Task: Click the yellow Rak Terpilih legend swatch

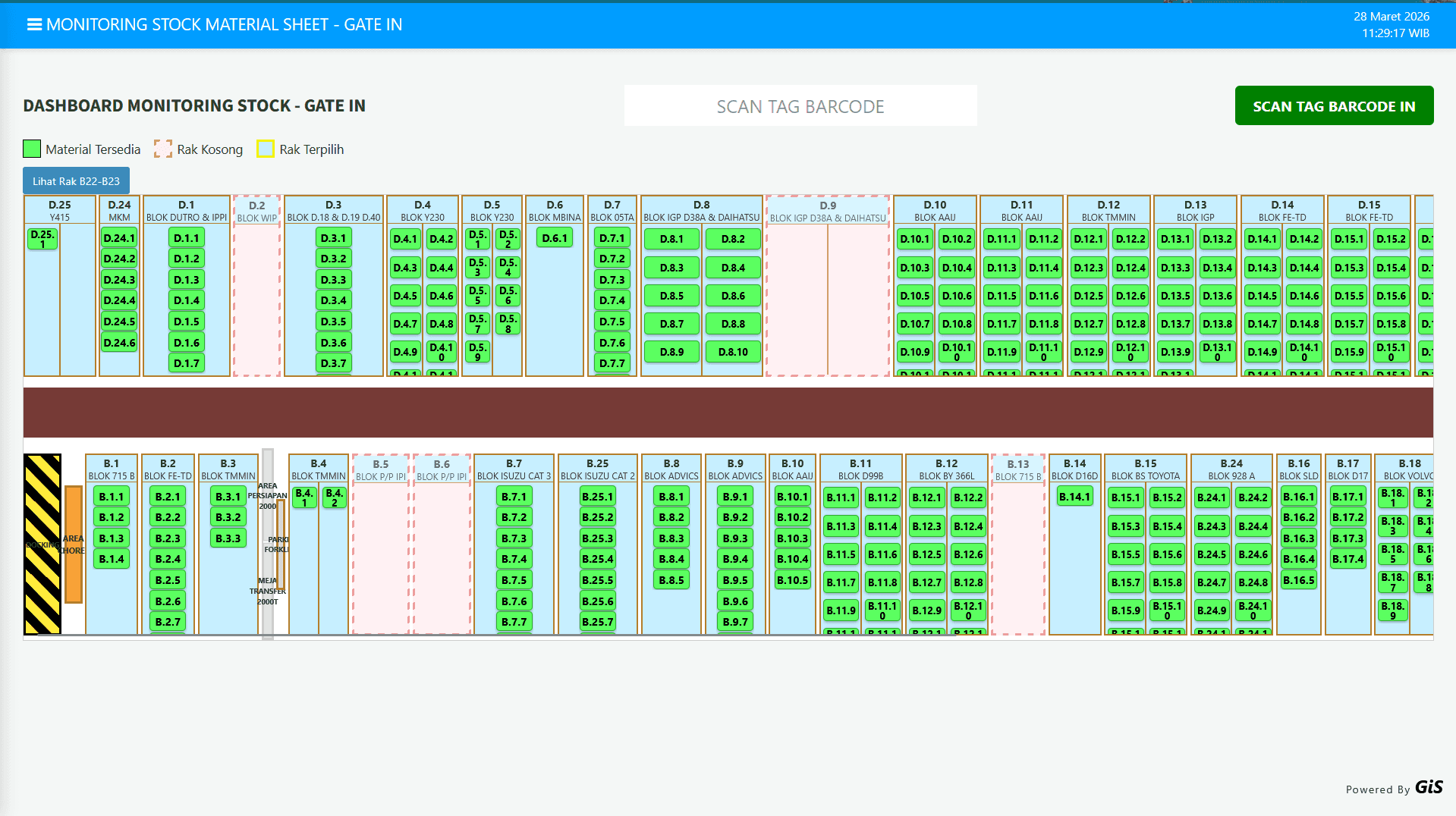Action: (266, 149)
